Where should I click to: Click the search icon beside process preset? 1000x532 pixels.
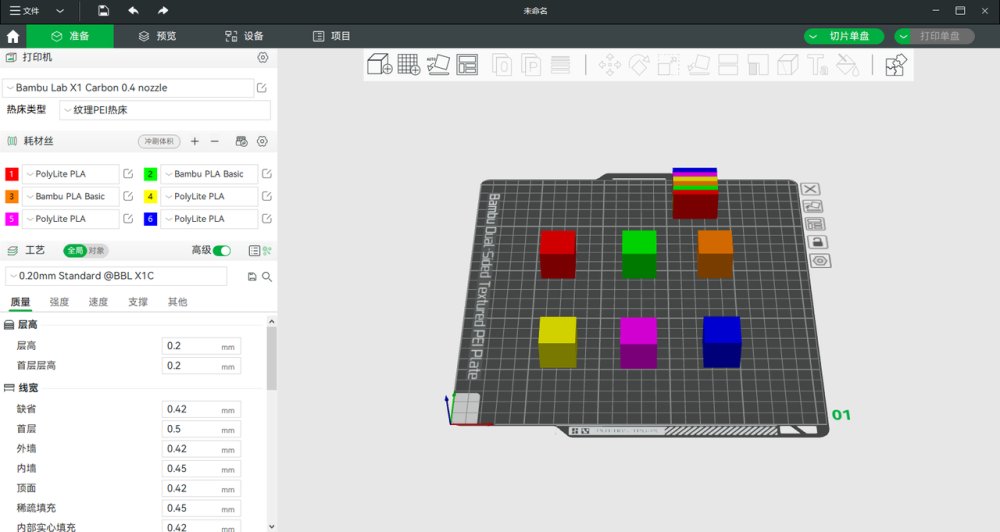click(x=267, y=276)
